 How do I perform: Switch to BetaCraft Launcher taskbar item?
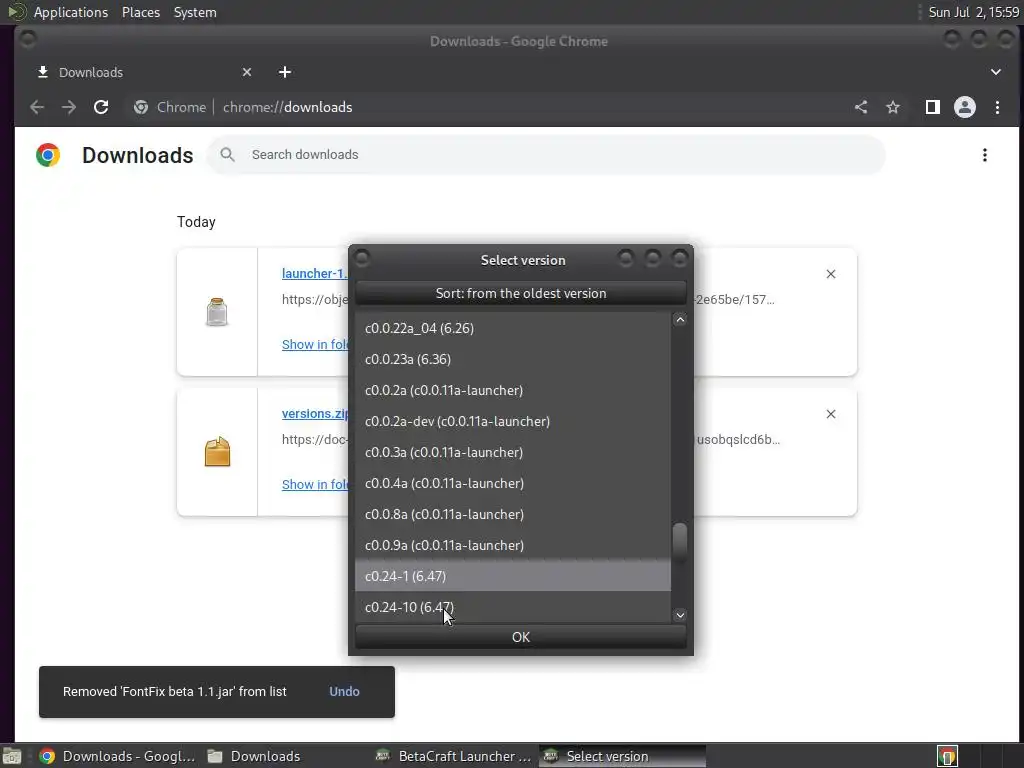click(454, 756)
